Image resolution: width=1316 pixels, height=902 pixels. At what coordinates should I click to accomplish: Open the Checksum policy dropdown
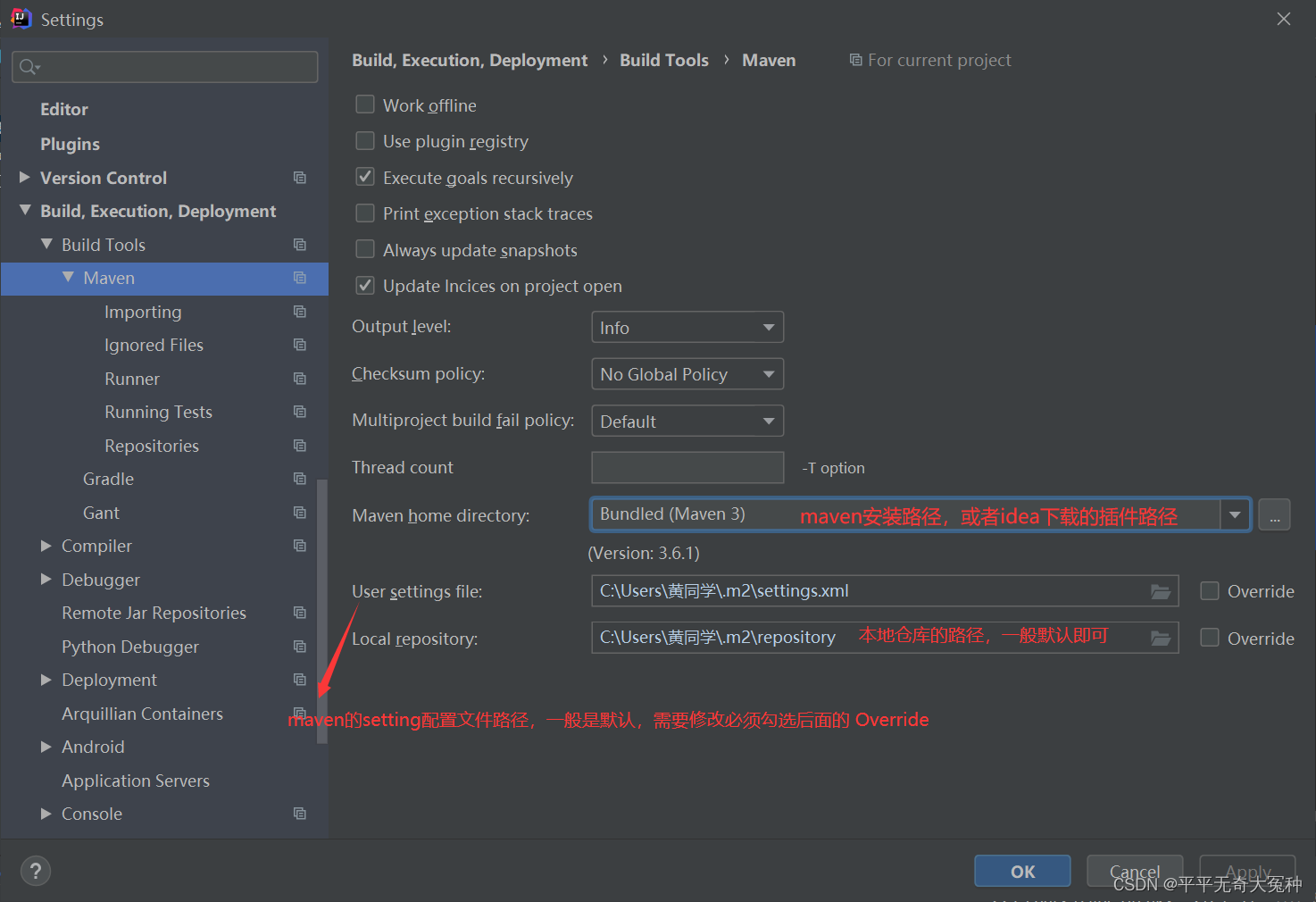[x=687, y=373]
